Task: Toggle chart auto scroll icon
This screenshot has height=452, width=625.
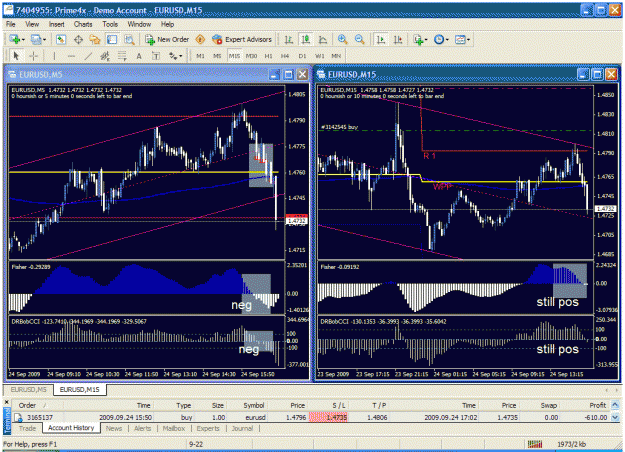Action: tap(381, 39)
